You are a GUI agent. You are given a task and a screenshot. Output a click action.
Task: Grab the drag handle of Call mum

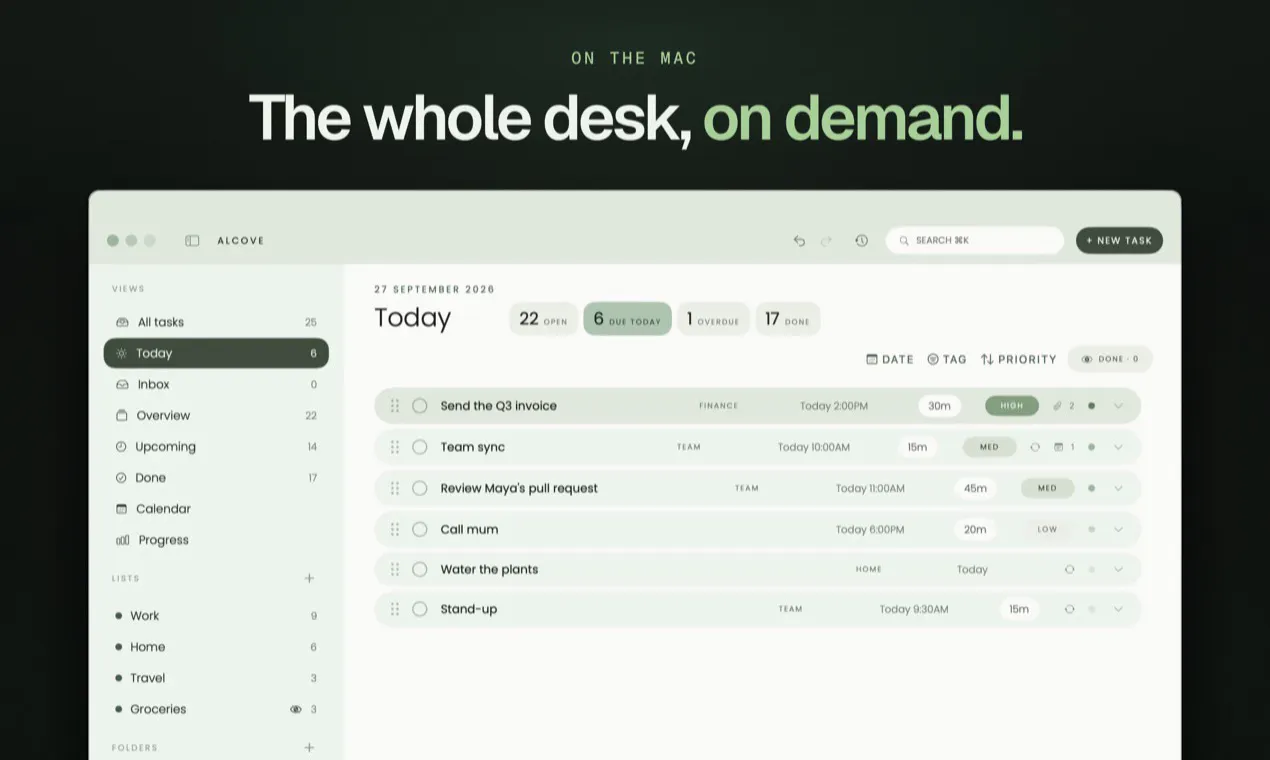click(395, 529)
